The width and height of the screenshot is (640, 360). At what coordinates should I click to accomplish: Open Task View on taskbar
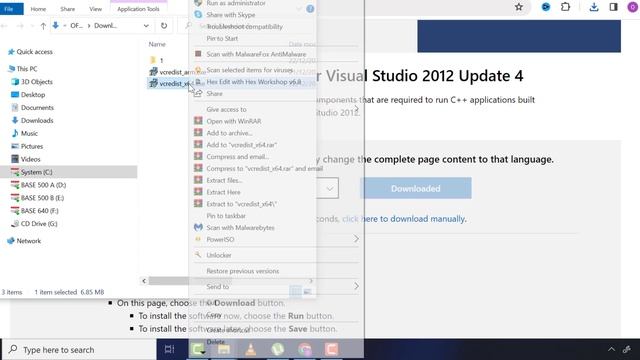[x=169, y=349]
